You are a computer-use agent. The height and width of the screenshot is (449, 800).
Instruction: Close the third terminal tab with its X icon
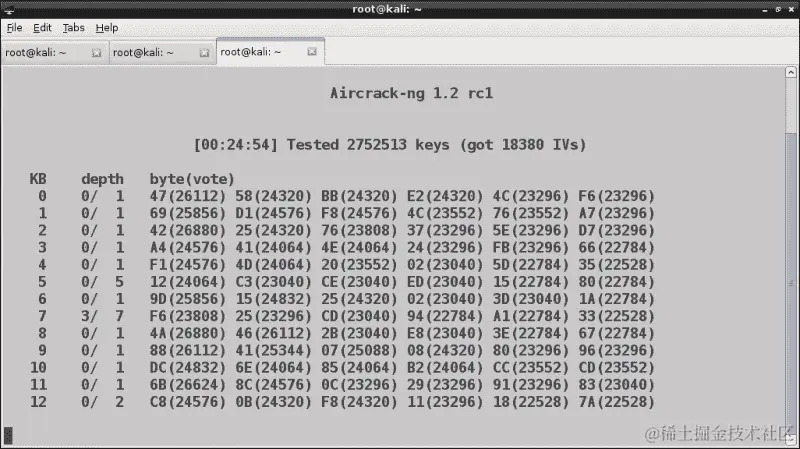coord(312,52)
